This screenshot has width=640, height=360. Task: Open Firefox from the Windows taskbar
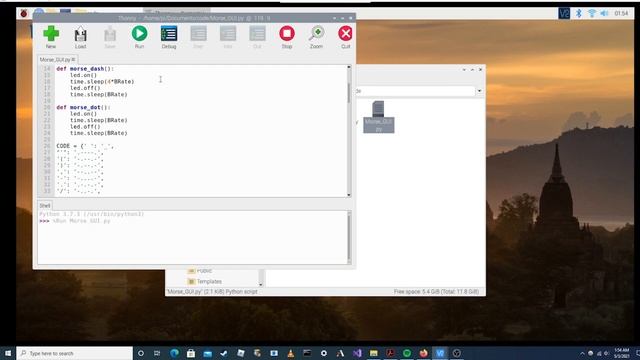pos(423,353)
